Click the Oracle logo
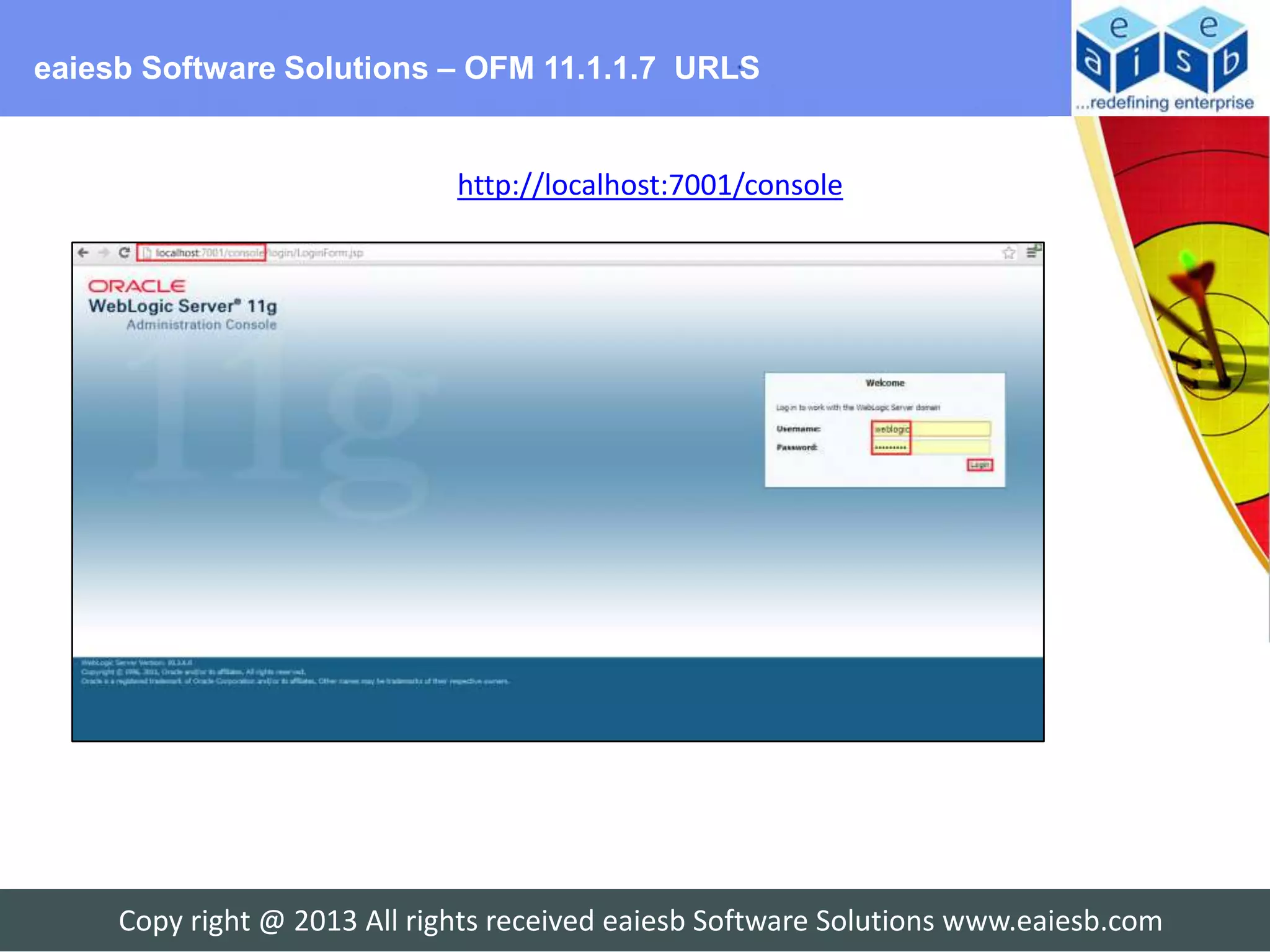Screen dimensions: 1270x952 136,286
